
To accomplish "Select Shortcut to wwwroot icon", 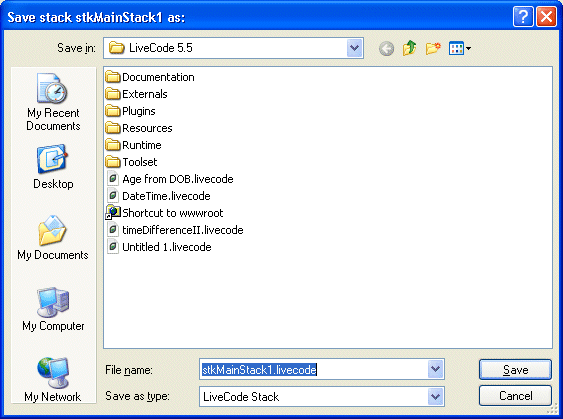I will pos(113,213).
